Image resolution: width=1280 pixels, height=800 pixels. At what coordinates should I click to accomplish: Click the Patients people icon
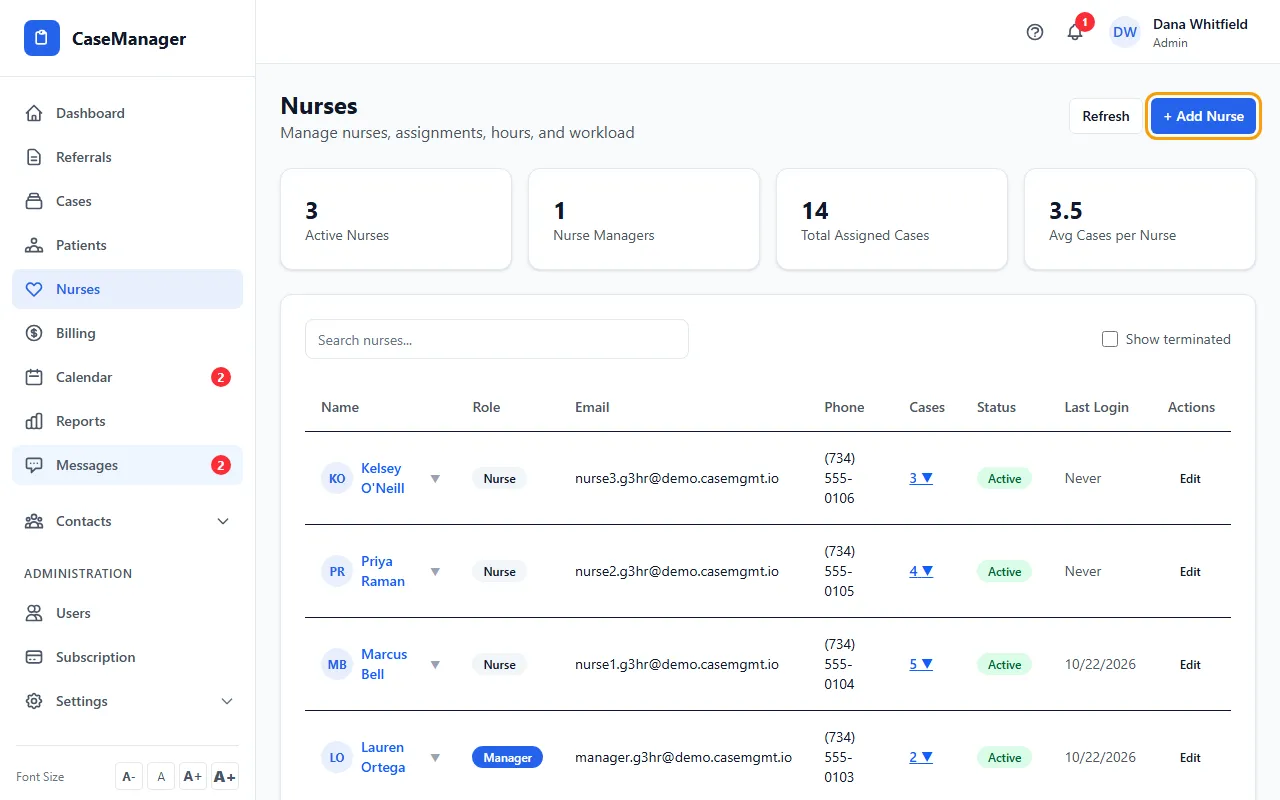(x=34, y=245)
